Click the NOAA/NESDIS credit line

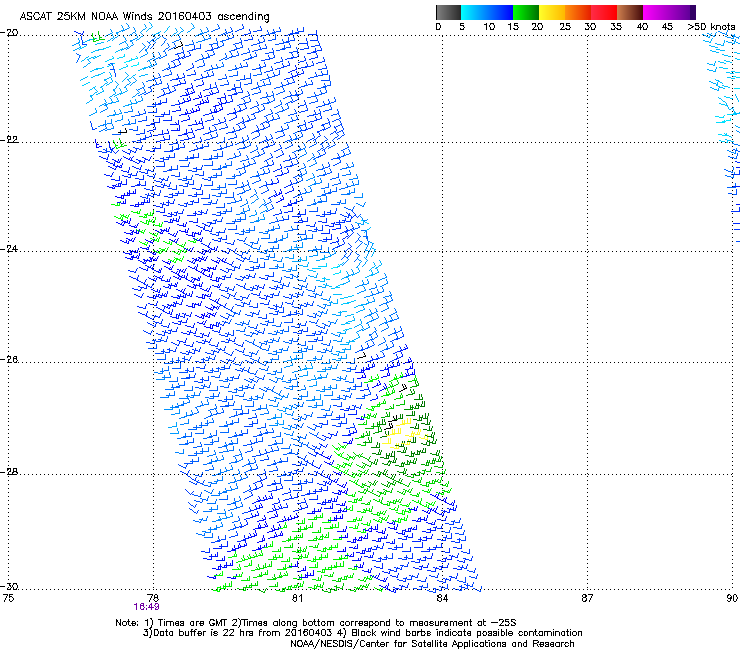click(432, 644)
